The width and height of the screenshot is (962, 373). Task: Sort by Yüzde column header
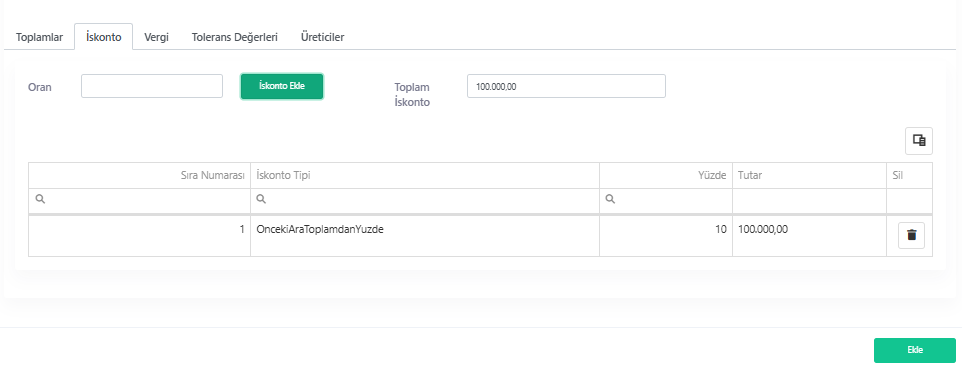click(666, 175)
